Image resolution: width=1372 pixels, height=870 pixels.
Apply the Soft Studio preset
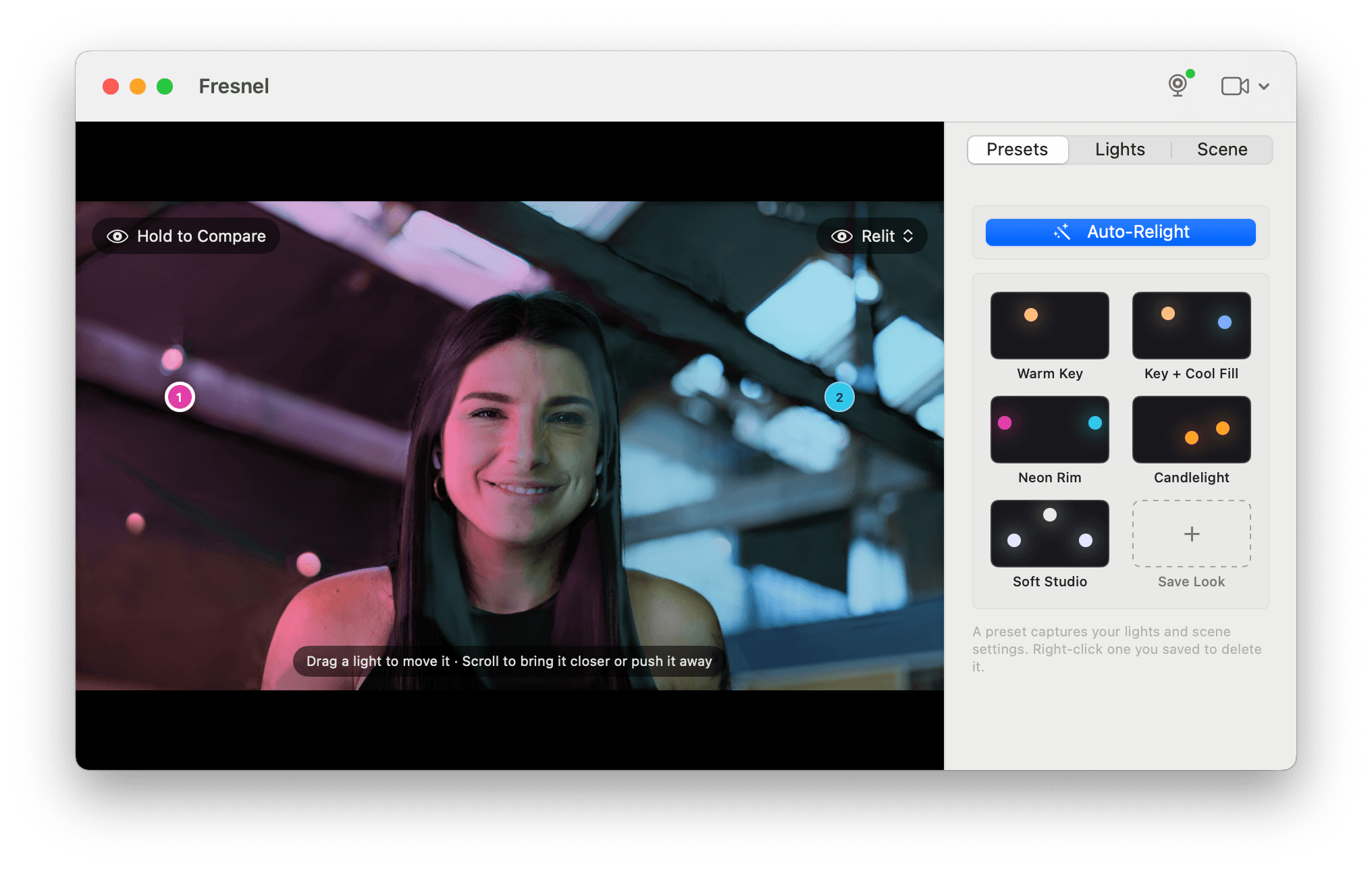pyautogui.click(x=1050, y=534)
